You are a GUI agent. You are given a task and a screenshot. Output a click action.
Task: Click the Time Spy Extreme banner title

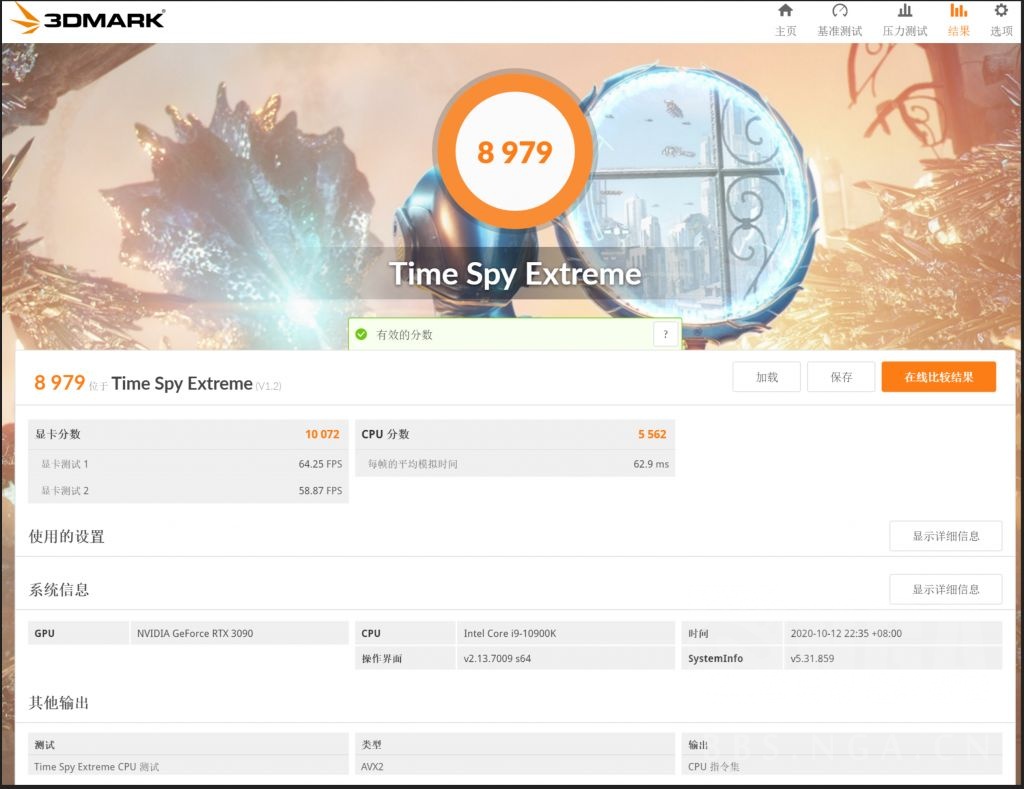point(515,274)
